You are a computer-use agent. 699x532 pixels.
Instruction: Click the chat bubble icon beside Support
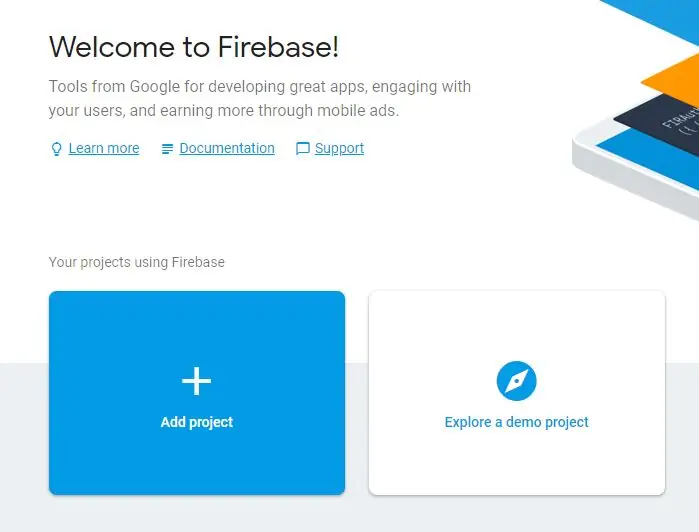(x=303, y=148)
